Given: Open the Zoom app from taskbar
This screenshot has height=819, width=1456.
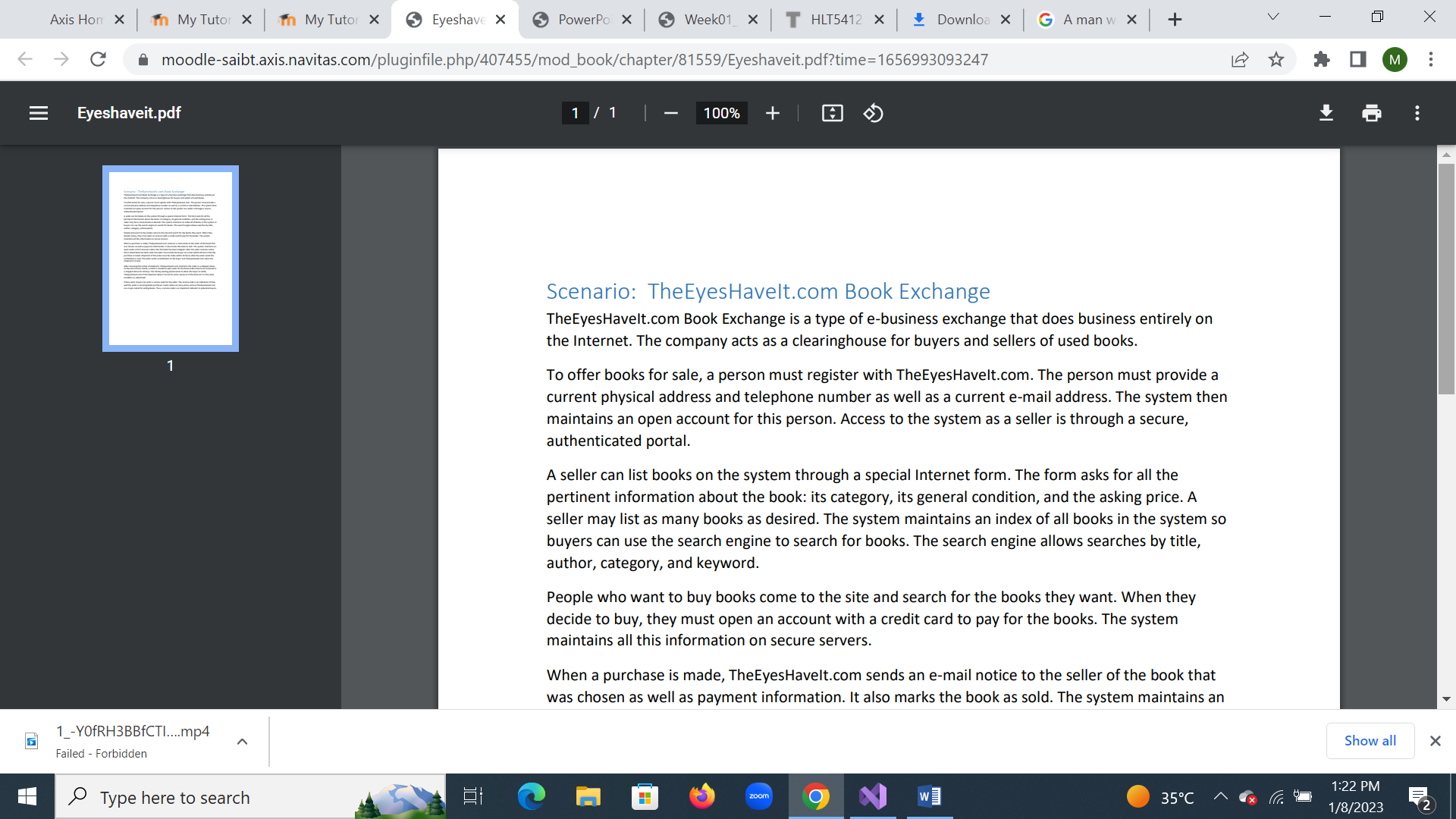Looking at the screenshot, I should (x=758, y=796).
